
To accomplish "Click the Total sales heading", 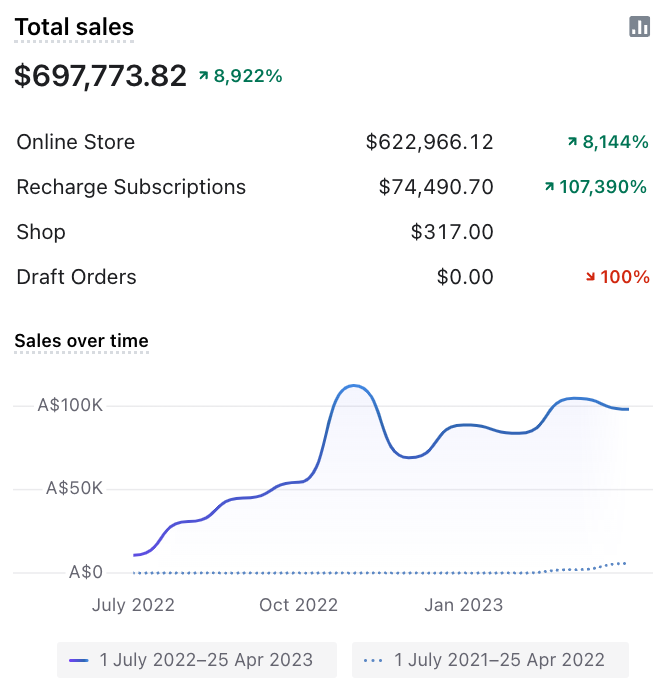I will click(x=74, y=28).
